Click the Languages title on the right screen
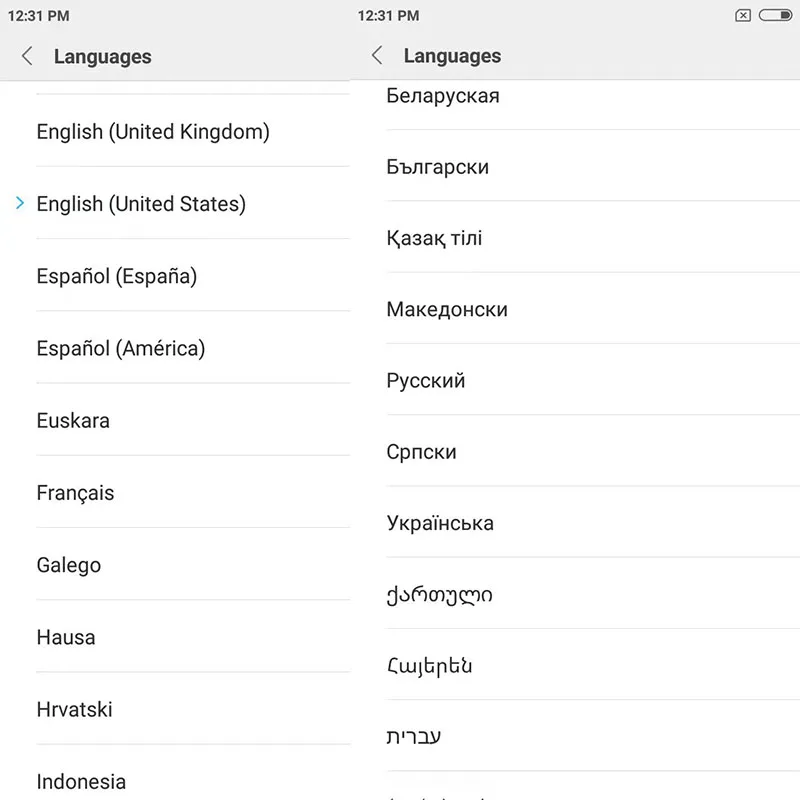The height and width of the screenshot is (800, 800). coord(451,56)
